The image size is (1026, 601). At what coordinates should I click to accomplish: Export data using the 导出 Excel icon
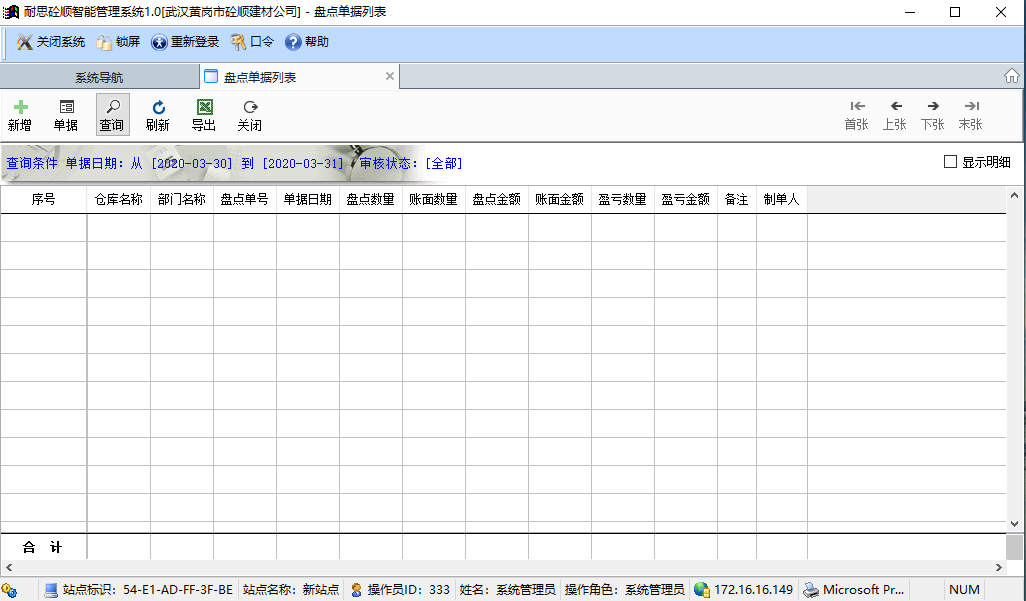[x=204, y=108]
